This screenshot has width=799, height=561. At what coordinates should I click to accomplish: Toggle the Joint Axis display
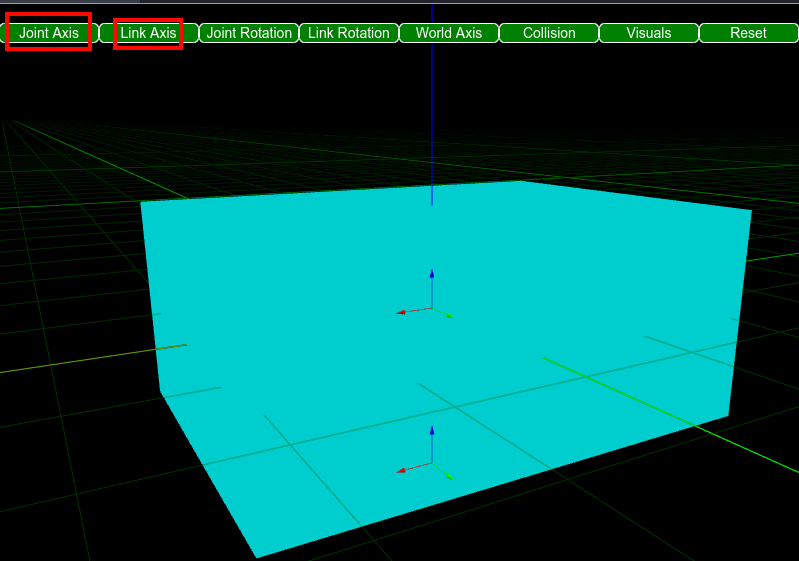tap(49, 33)
